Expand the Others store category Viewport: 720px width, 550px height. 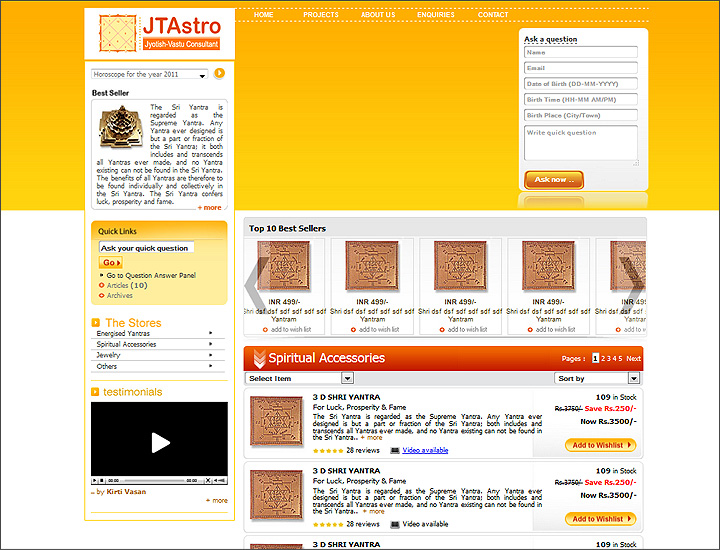tap(158, 366)
